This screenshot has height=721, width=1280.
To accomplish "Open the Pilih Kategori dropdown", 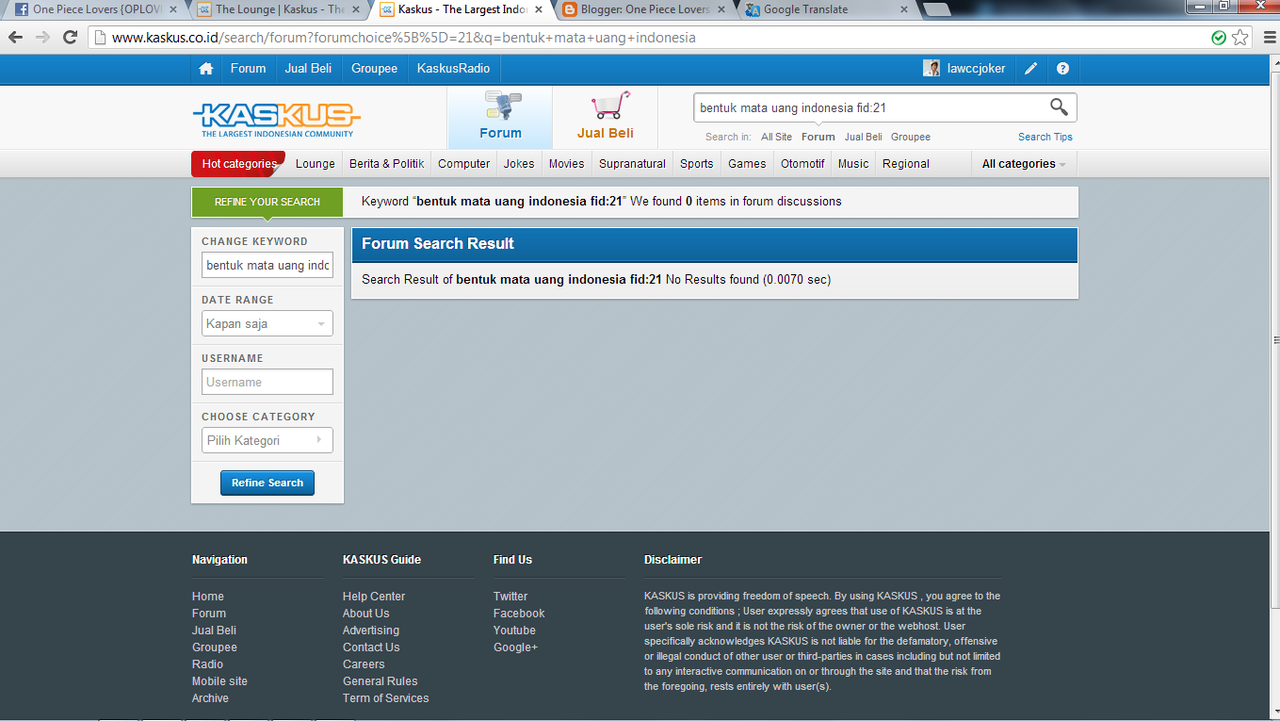I will (x=267, y=440).
